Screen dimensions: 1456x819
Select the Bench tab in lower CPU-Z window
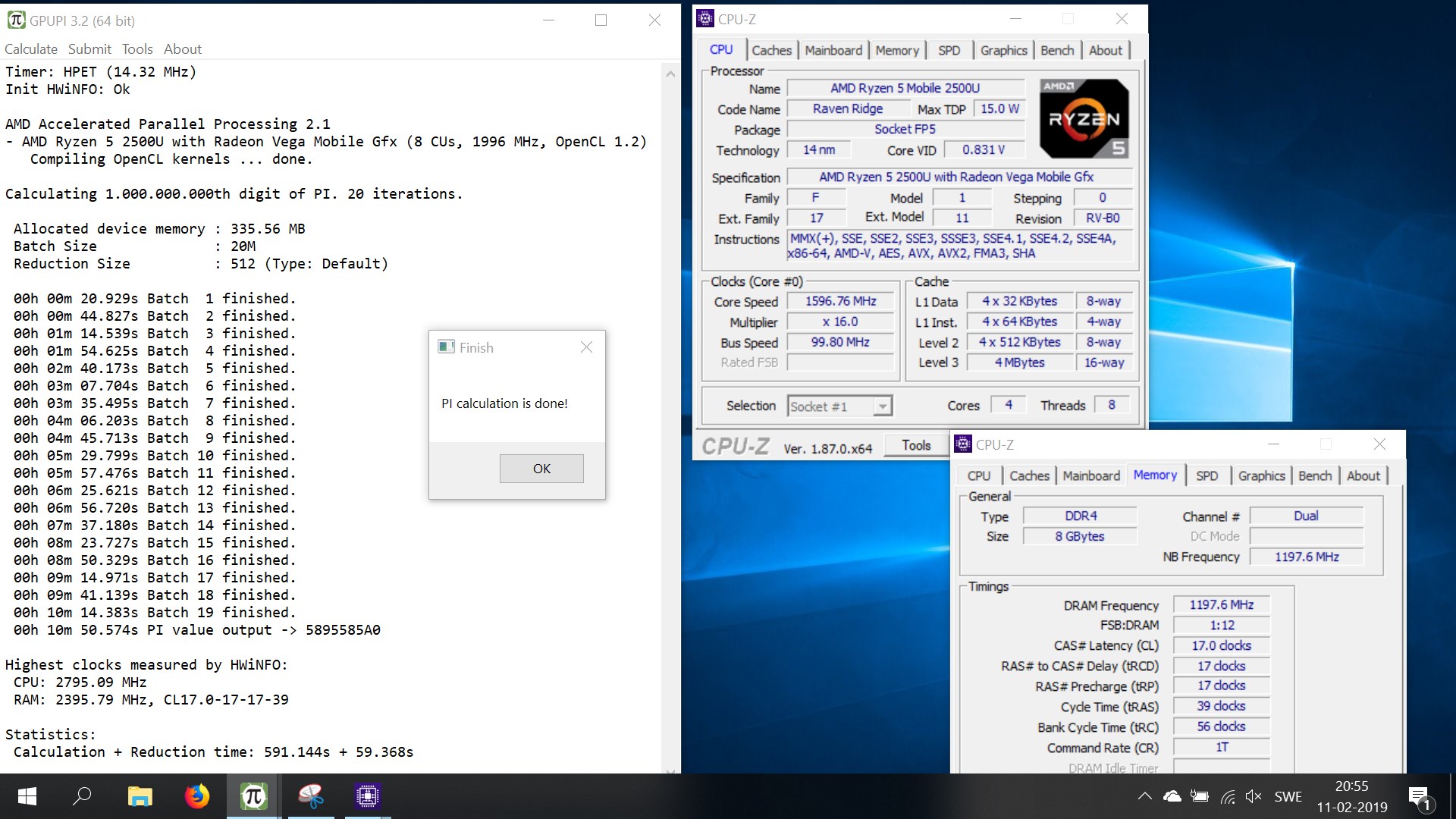pos(1315,476)
